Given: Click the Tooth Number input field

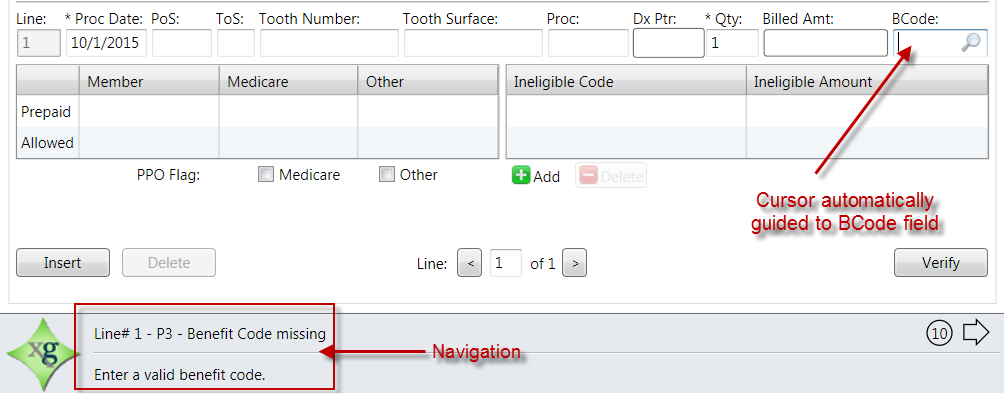Looking at the screenshot, I should click(x=329, y=44).
